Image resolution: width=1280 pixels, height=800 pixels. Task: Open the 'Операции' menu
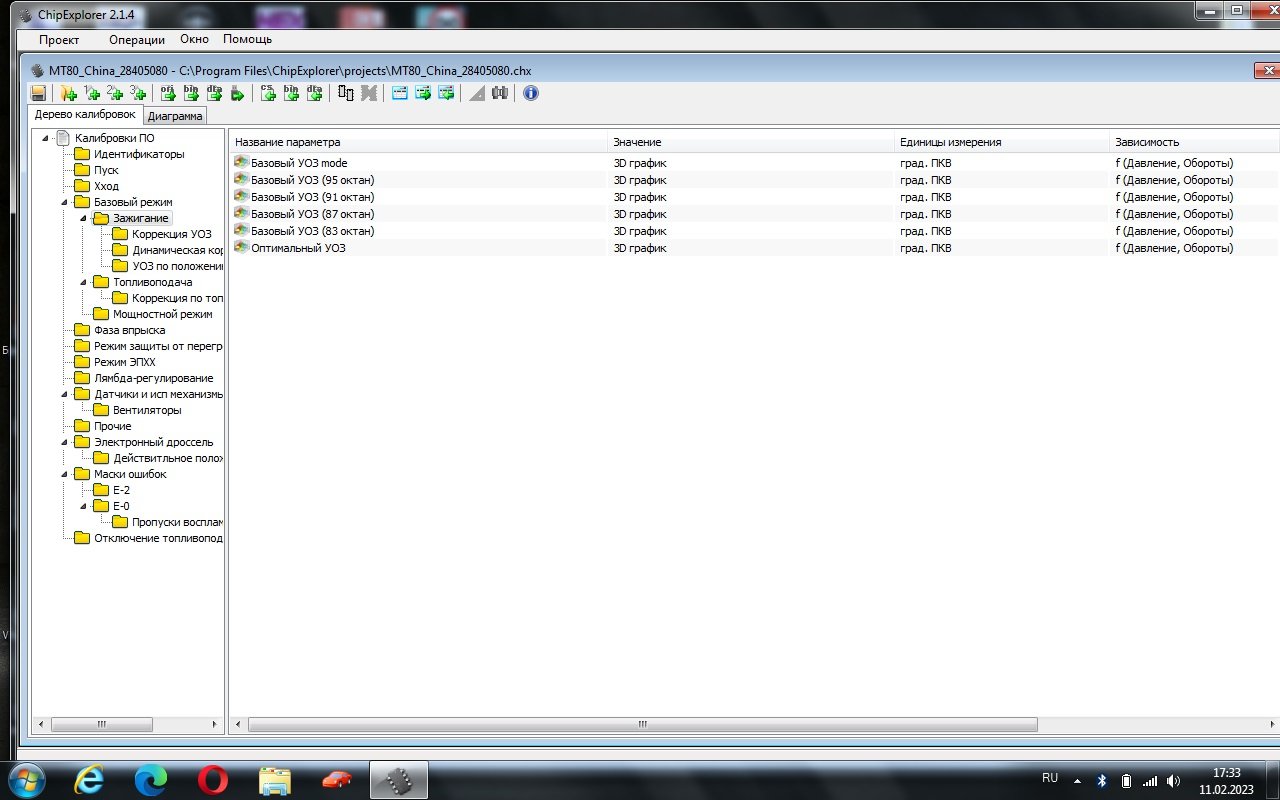(137, 40)
